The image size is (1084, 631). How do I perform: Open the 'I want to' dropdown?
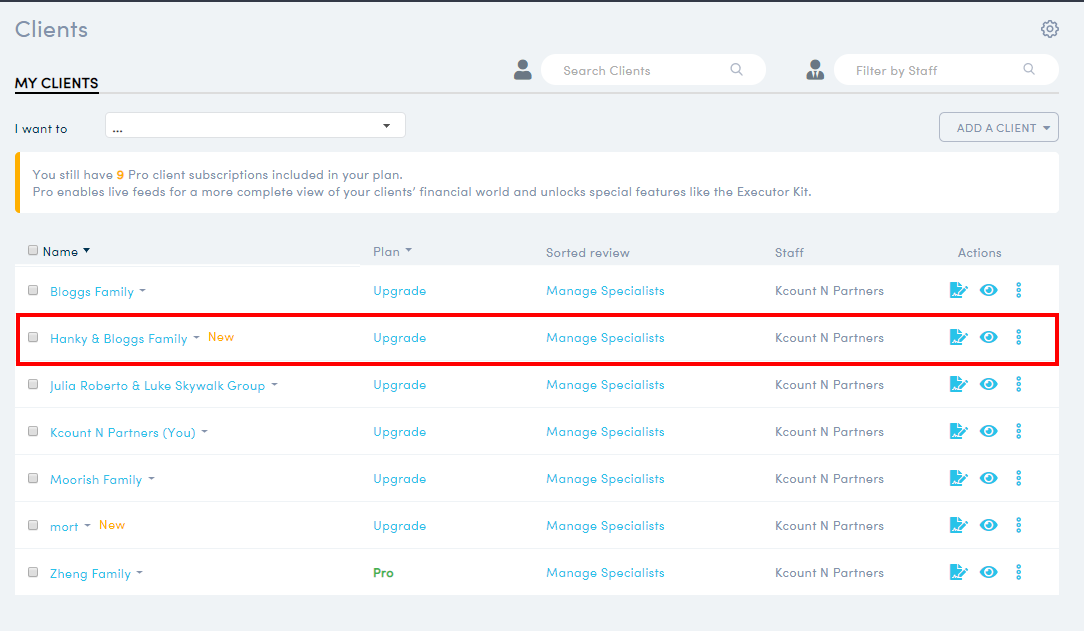pos(255,125)
